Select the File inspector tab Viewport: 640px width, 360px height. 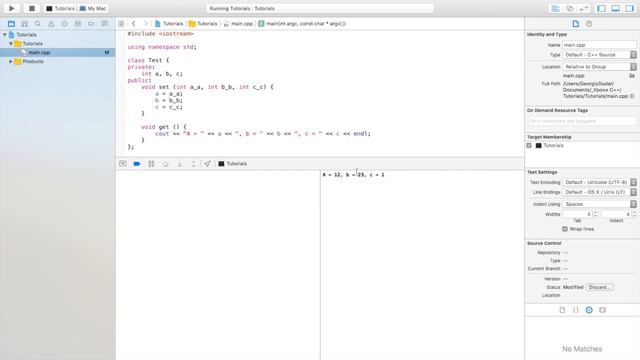click(x=576, y=24)
